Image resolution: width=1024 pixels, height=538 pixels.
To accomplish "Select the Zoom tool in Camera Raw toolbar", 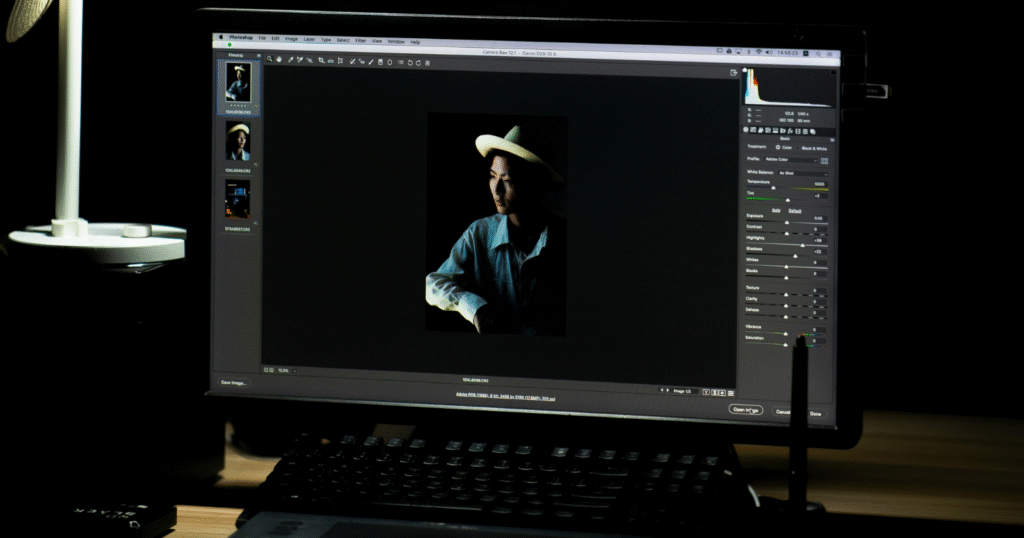I will [x=269, y=60].
